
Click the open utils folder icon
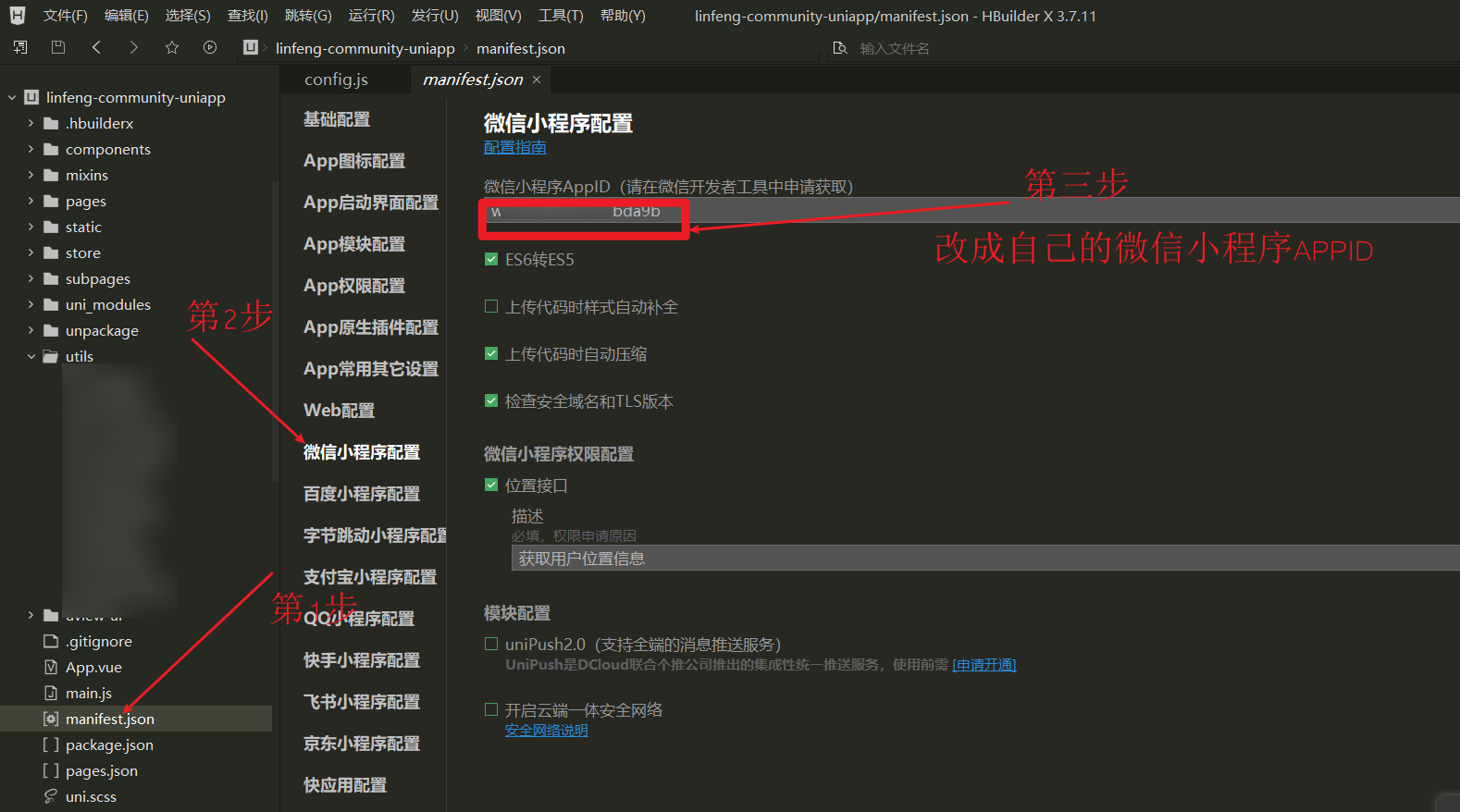(x=51, y=356)
